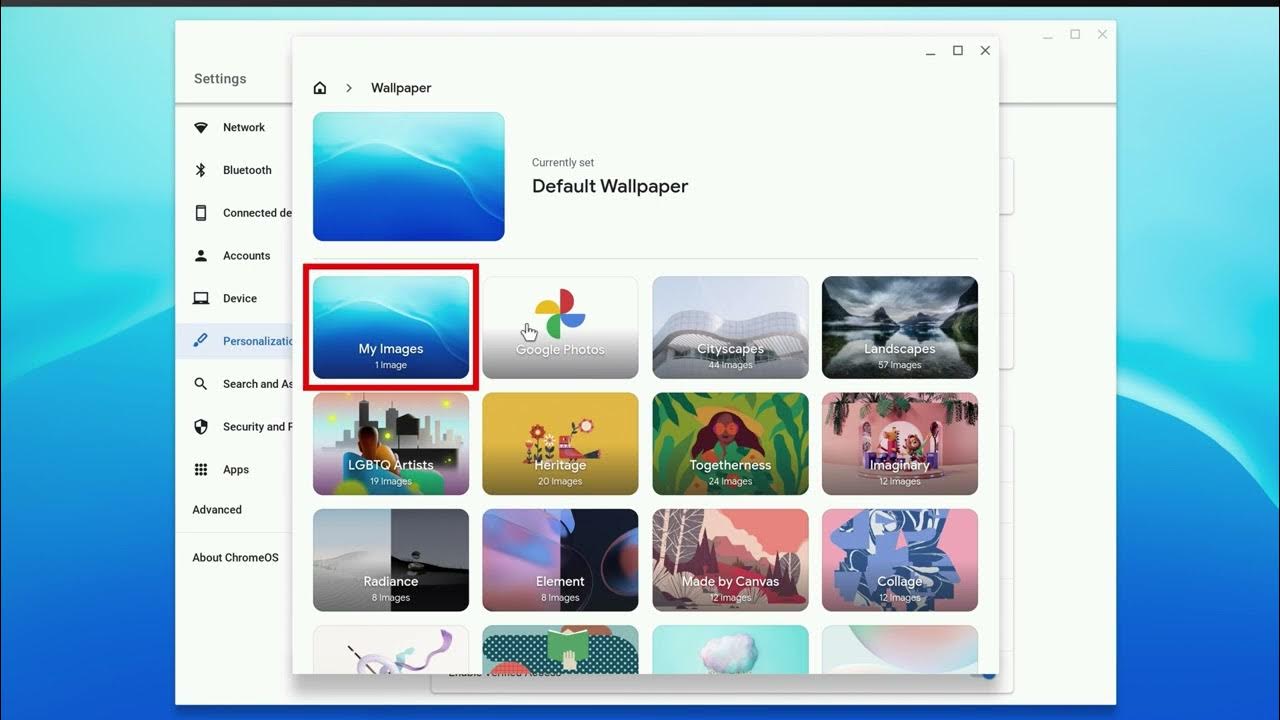The image size is (1280, 720).
Task: Open Accounts settings section
Action: [246, 256]
